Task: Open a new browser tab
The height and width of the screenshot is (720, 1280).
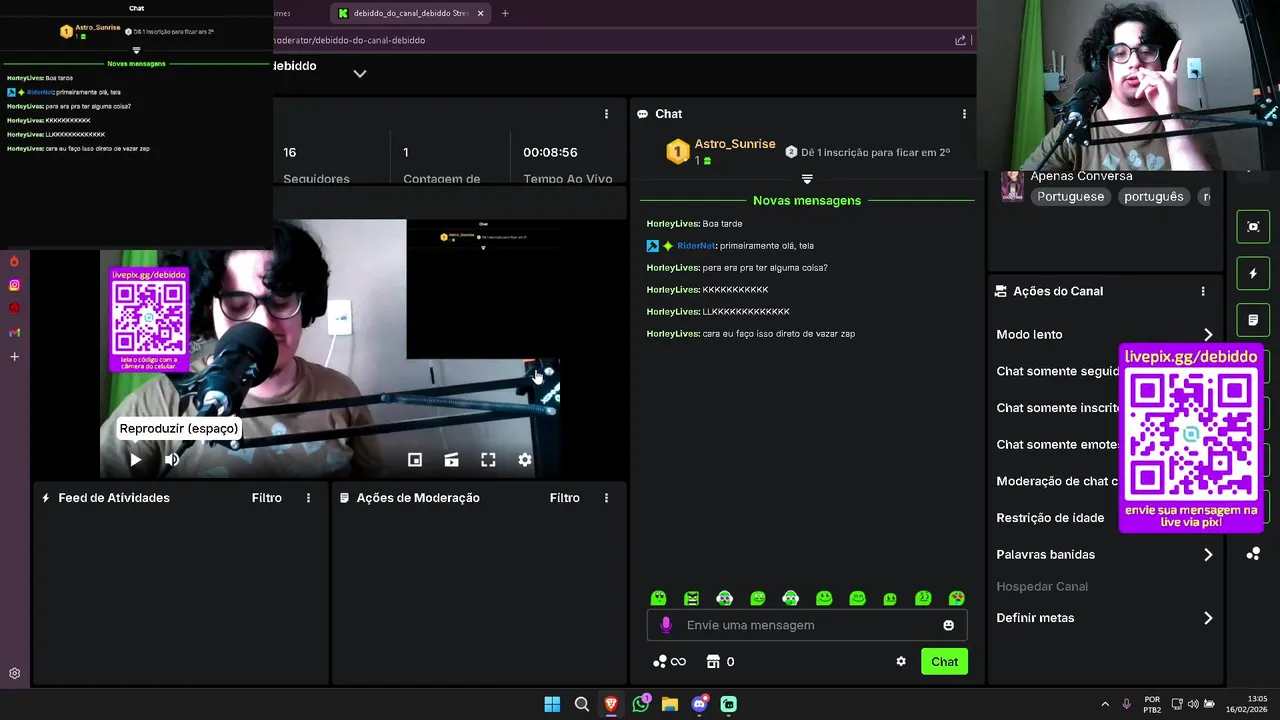Action: point(505,13)
